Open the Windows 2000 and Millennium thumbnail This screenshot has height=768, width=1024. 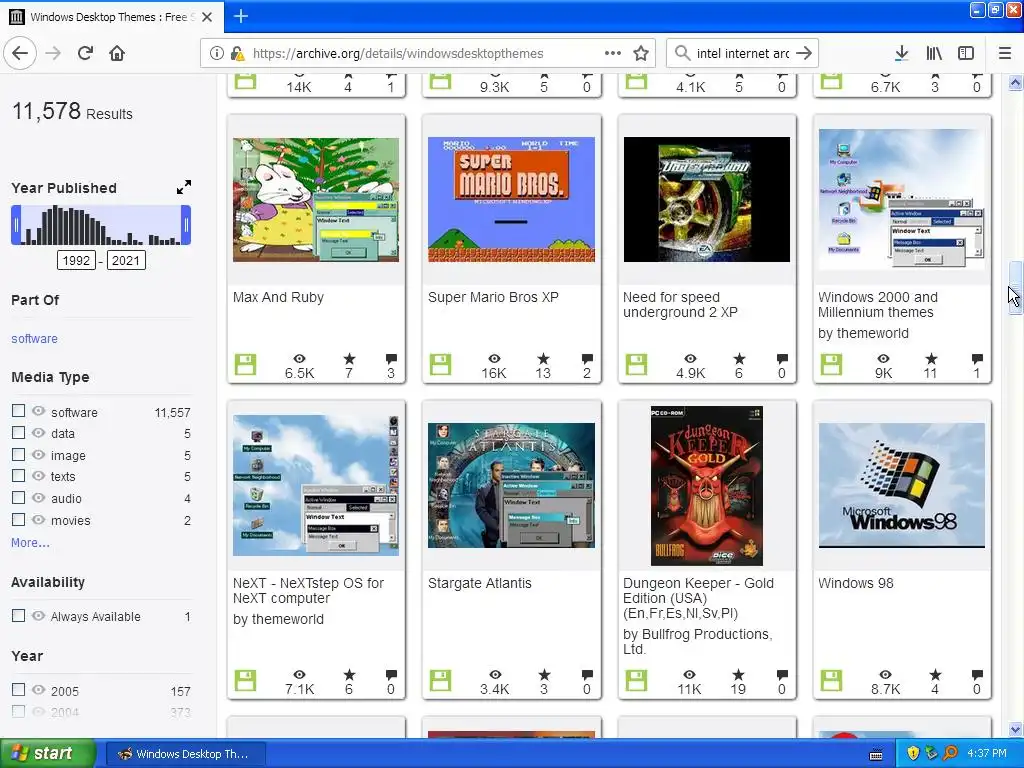click(902, 199)
